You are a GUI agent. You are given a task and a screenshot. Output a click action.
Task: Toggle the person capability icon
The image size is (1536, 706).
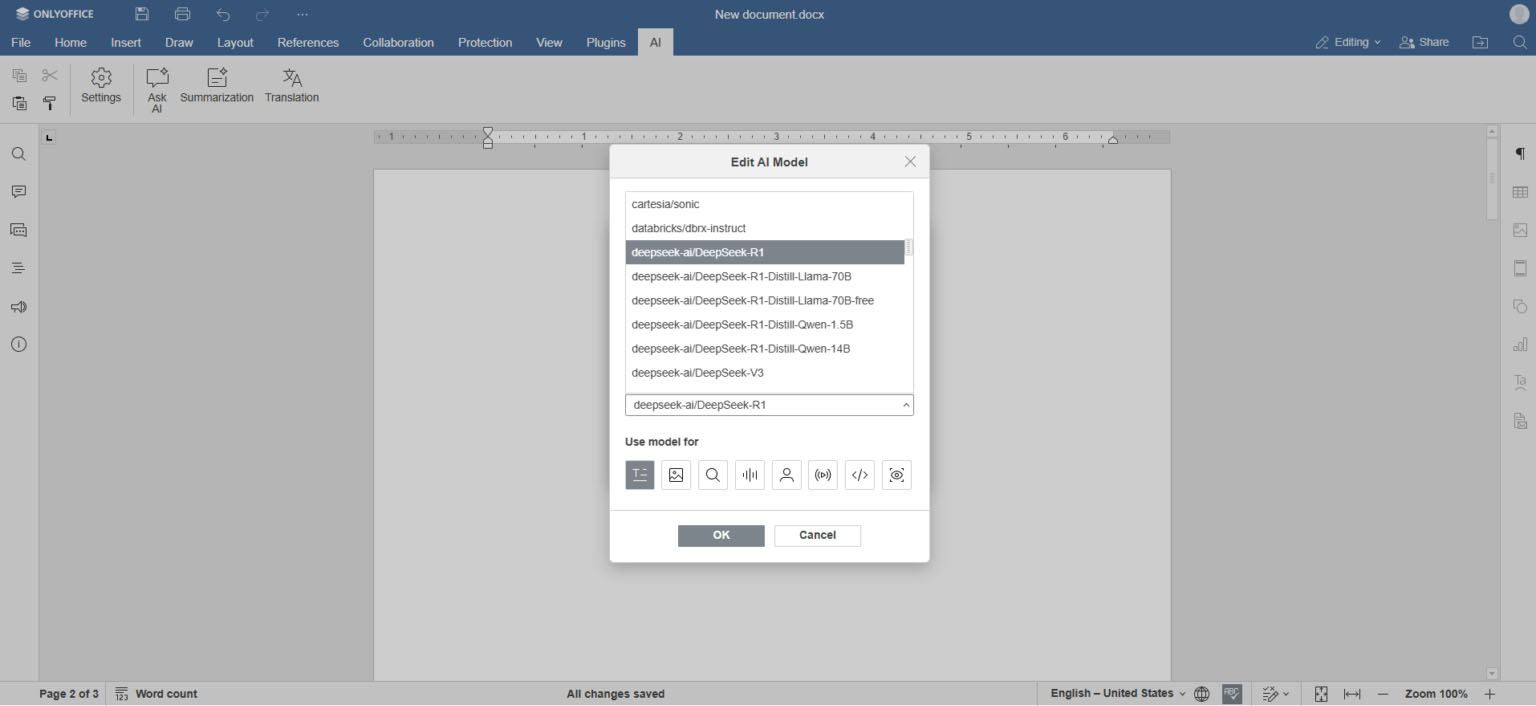787,475
